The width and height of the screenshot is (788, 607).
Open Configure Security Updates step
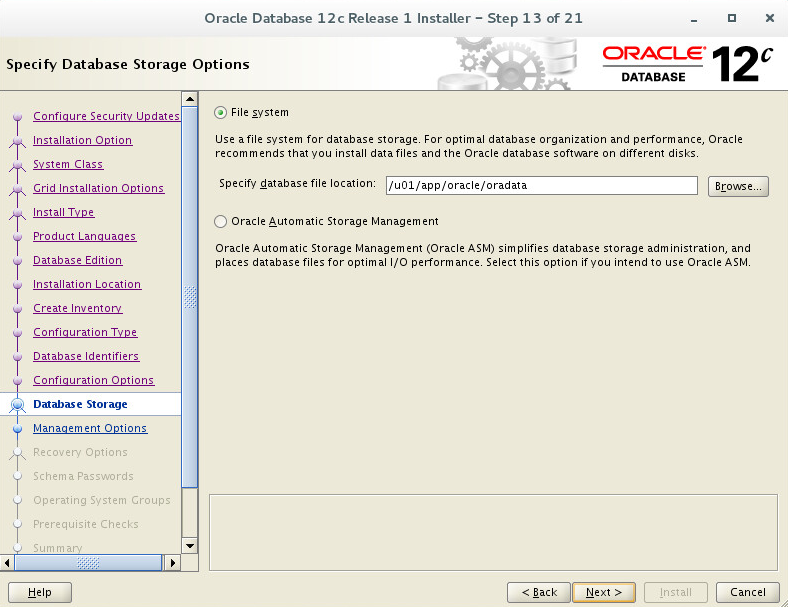pos(106,116)
